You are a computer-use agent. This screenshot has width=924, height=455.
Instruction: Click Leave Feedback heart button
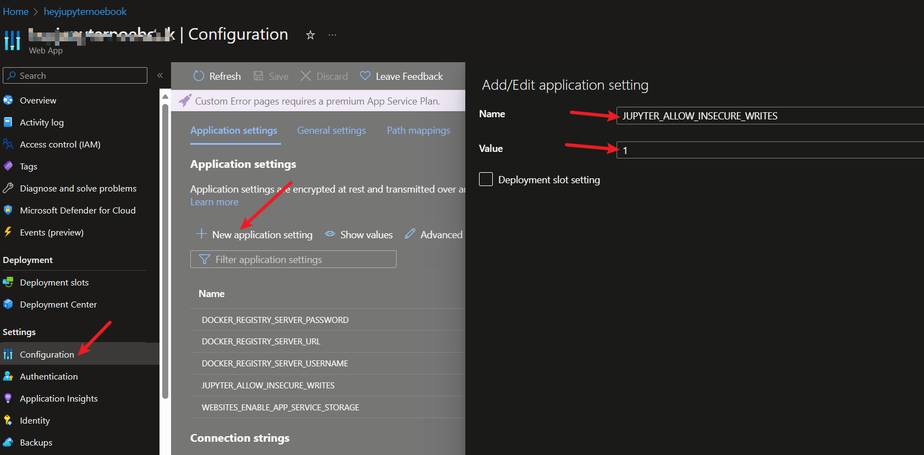[401, 77]
